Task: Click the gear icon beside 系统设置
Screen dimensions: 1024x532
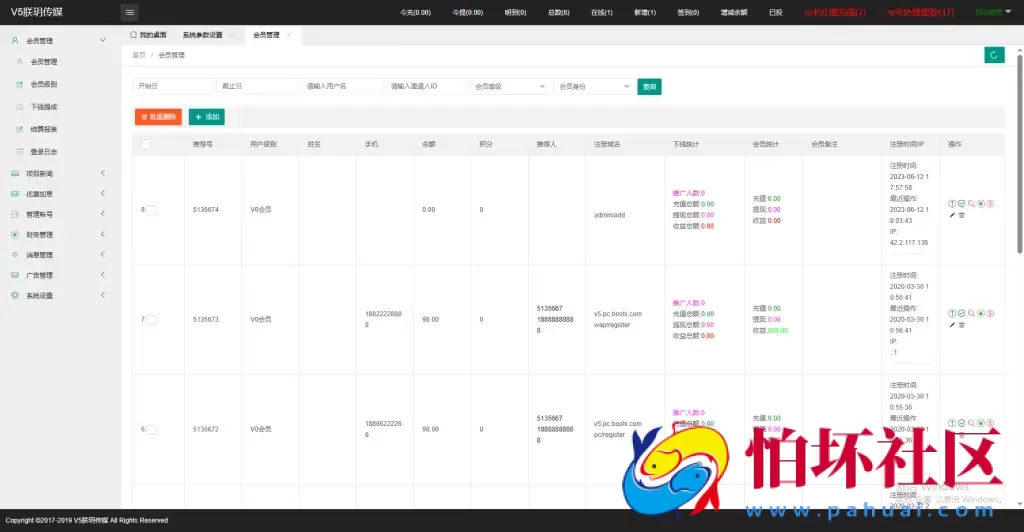Action: (x=15, y=296)
